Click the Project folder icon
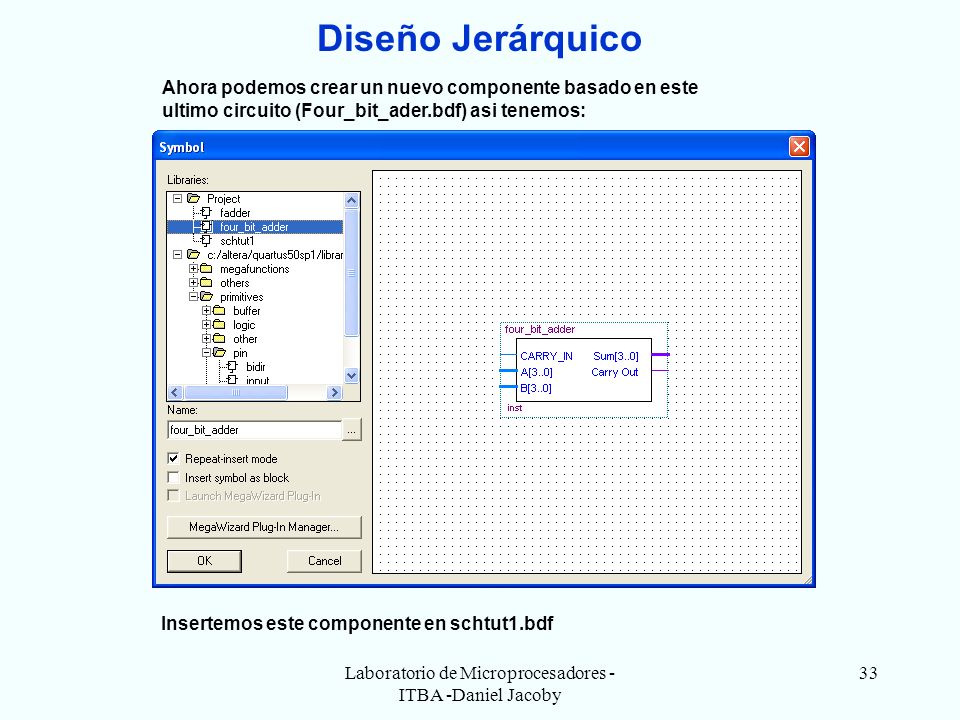Image resolution: width=960 pixels, height=720 pixels. click(193, 198)
